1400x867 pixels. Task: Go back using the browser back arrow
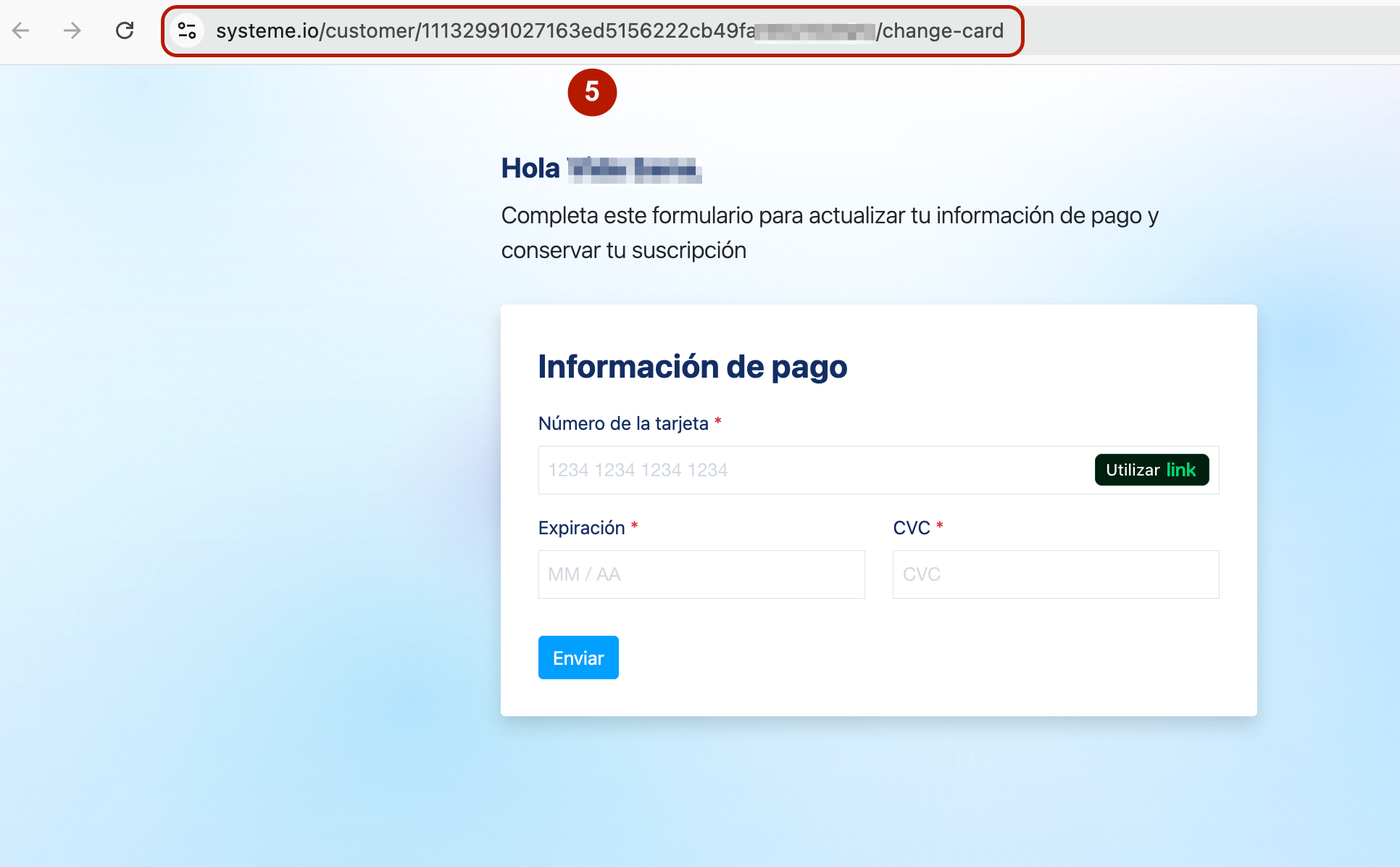pyautogui.click(x=21, y=30)
